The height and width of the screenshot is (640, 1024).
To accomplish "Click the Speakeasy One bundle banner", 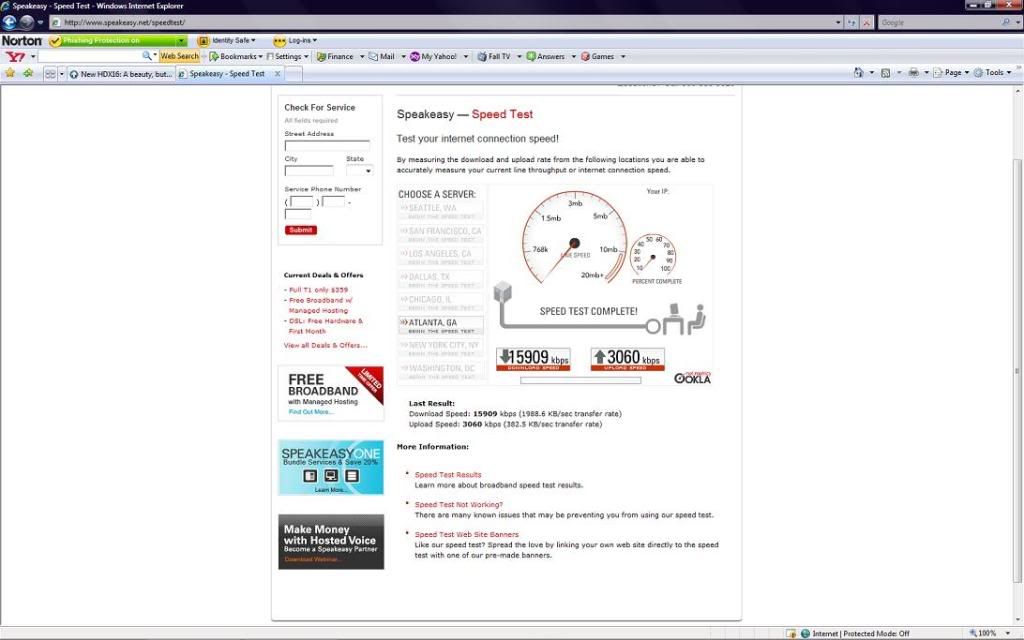I will [331, 468].
